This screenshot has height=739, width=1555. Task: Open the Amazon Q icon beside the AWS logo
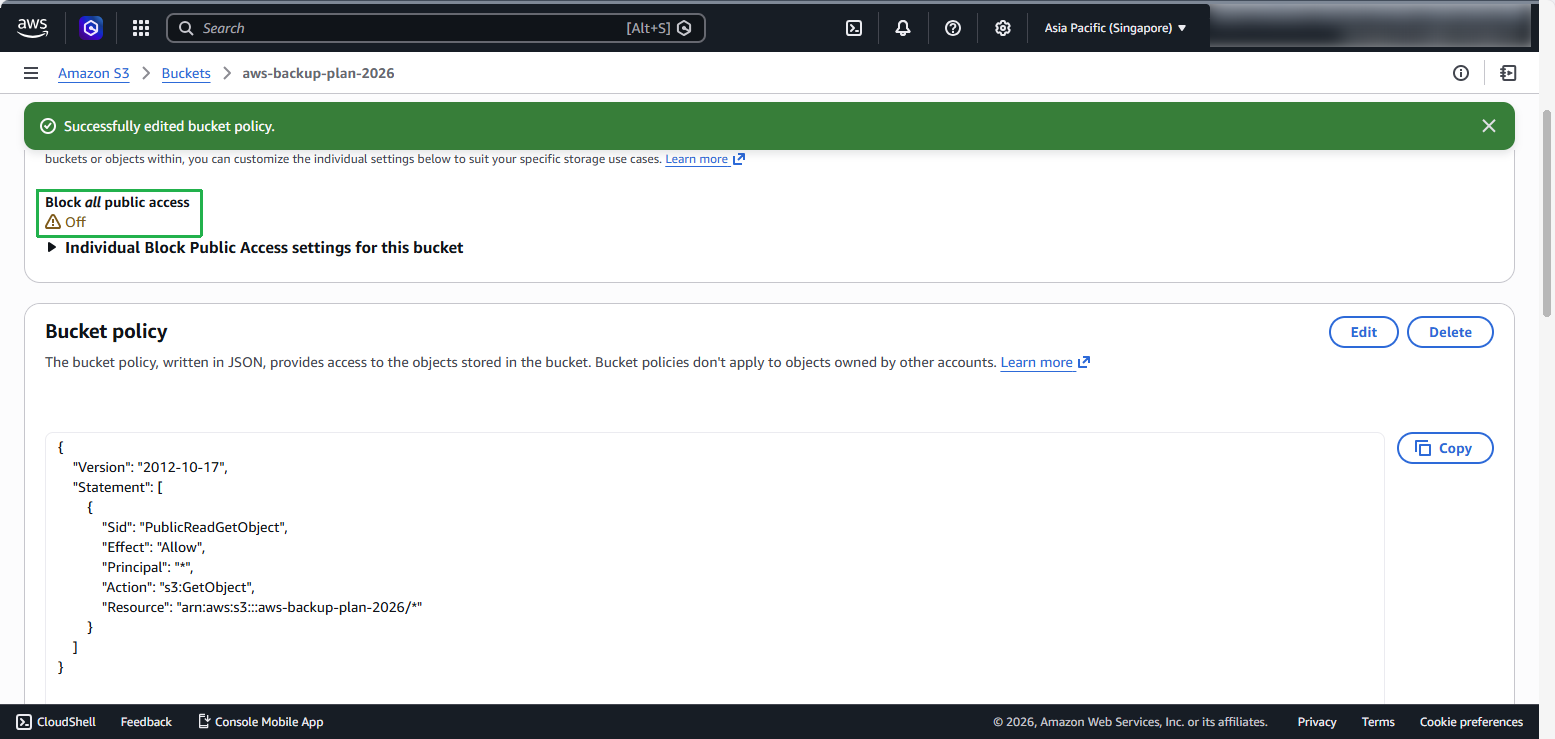pos(91,28)
